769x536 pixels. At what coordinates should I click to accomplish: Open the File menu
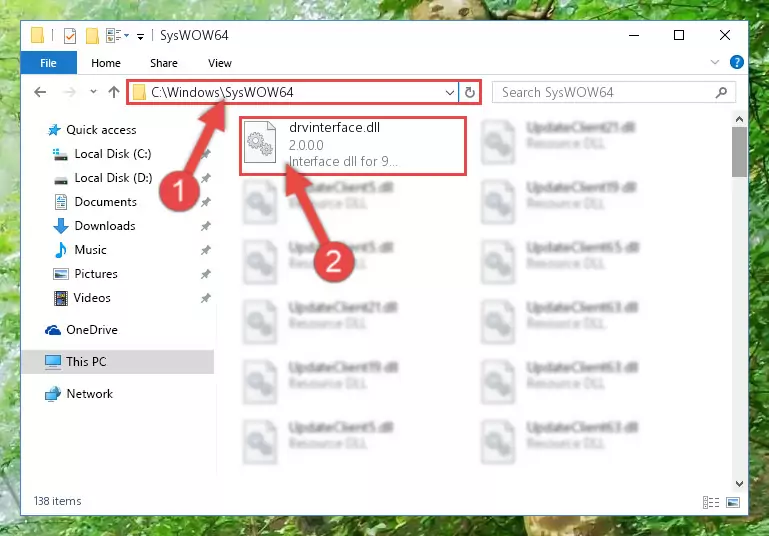(48, 63)
